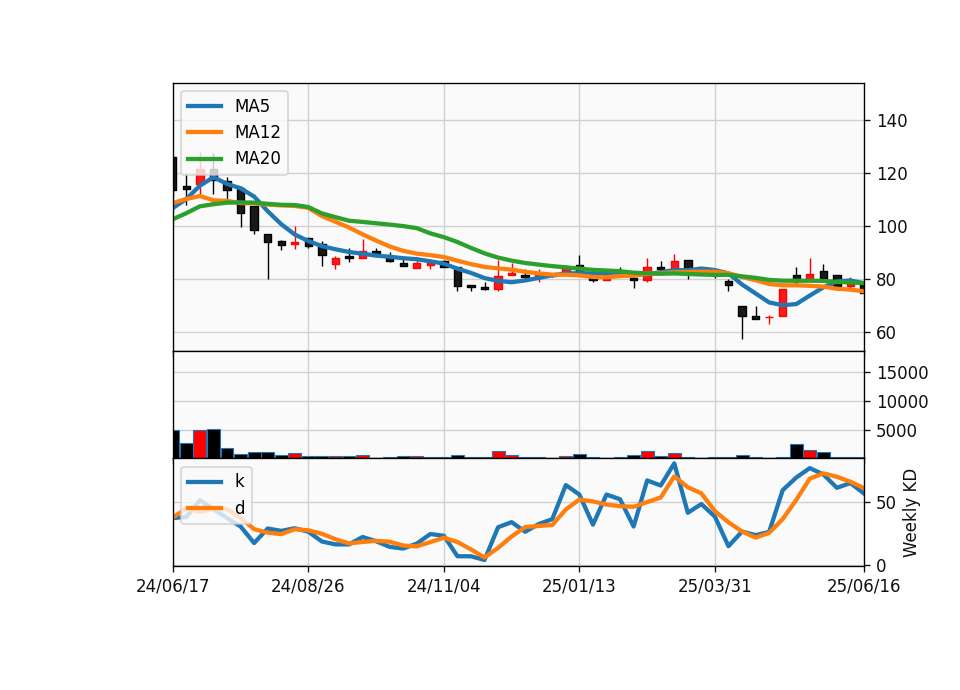Click the 80 price axis tick
The width and height of the screenshot is (960, 690).
pyautogui.click(x=887, y=280)
